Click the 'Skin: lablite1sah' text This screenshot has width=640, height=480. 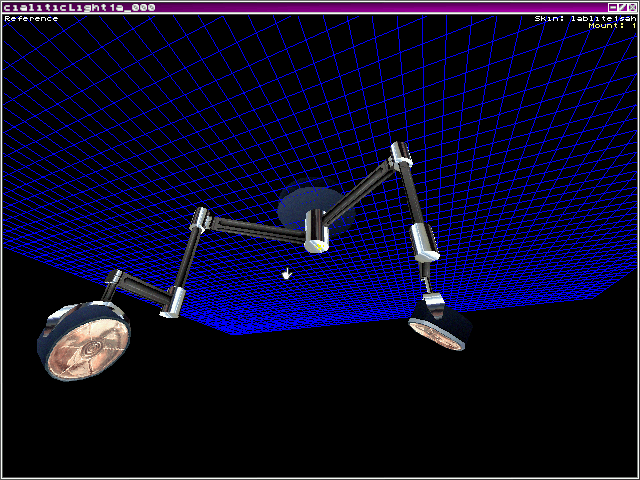[585, 18]
